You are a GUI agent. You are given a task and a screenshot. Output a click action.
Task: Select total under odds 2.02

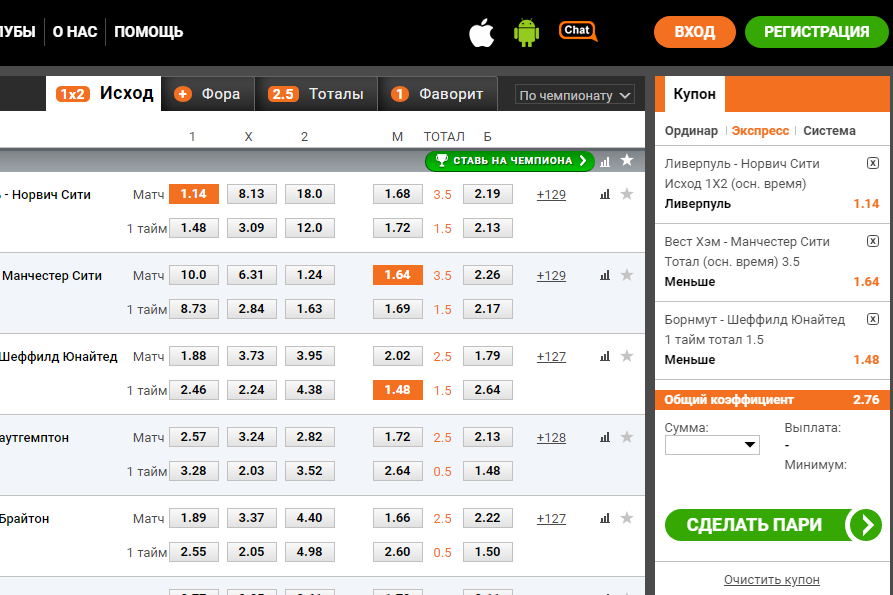pyautogui.click(x=398, y=356)
